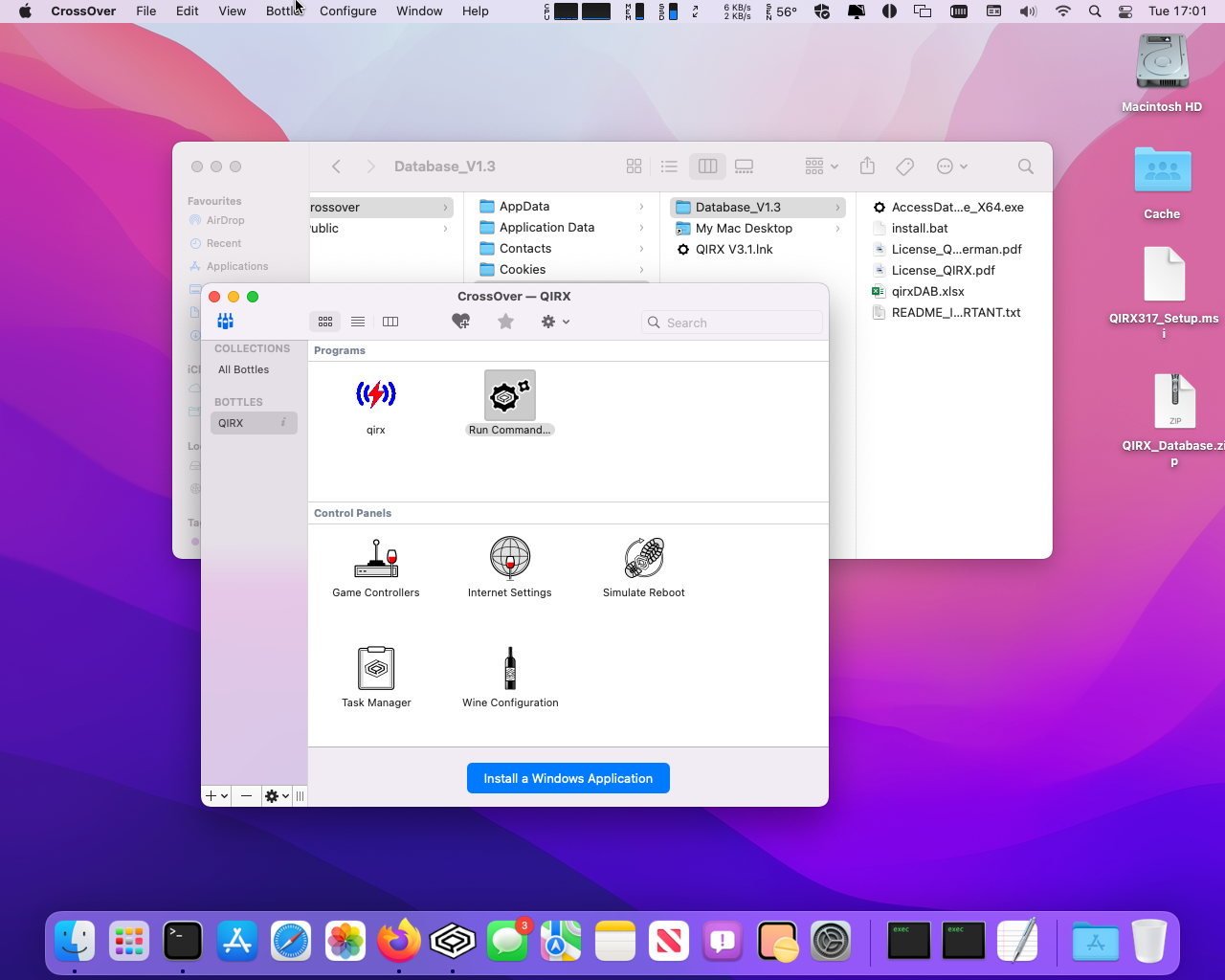This screenshot has height=980, width=1225.
Task: Click Recent in Finder sidebar
Action: pyautogui.click(x=223, y=243)
